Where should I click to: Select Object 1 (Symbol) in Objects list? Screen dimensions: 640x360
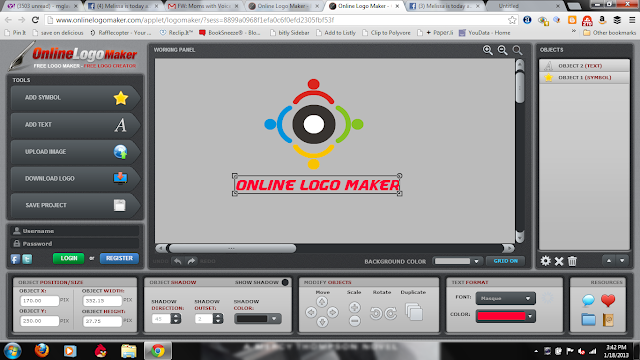coord(584,78)
